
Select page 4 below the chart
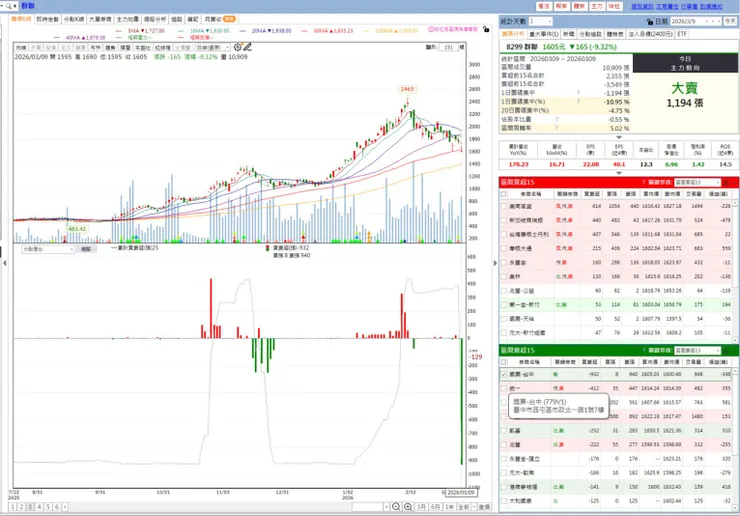(39, 507)
